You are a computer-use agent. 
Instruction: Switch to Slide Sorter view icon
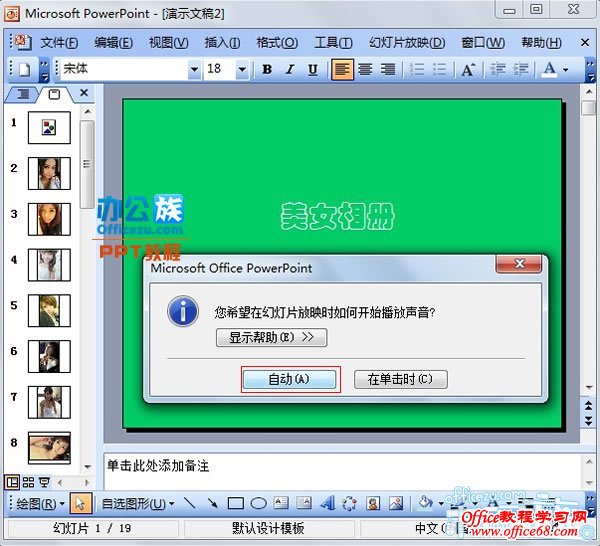(28, 482)
